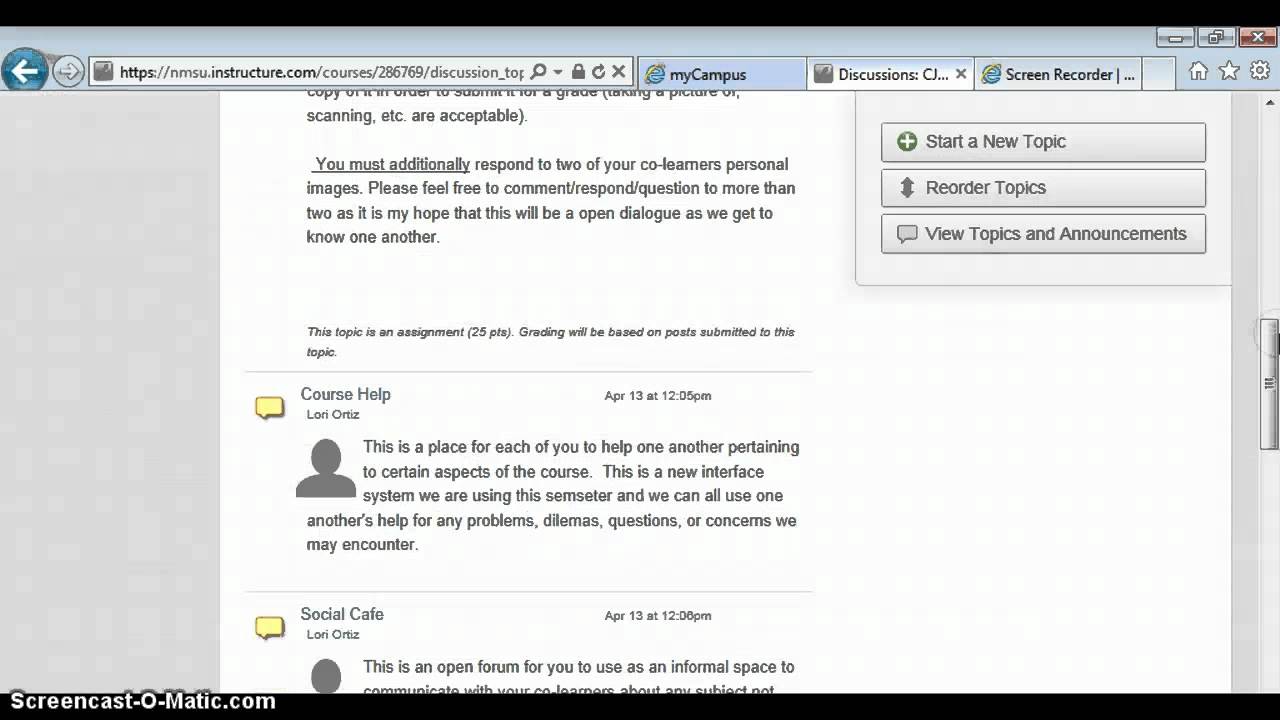
Task: Go back with the browser back arrow
Action: pos(25,71)
